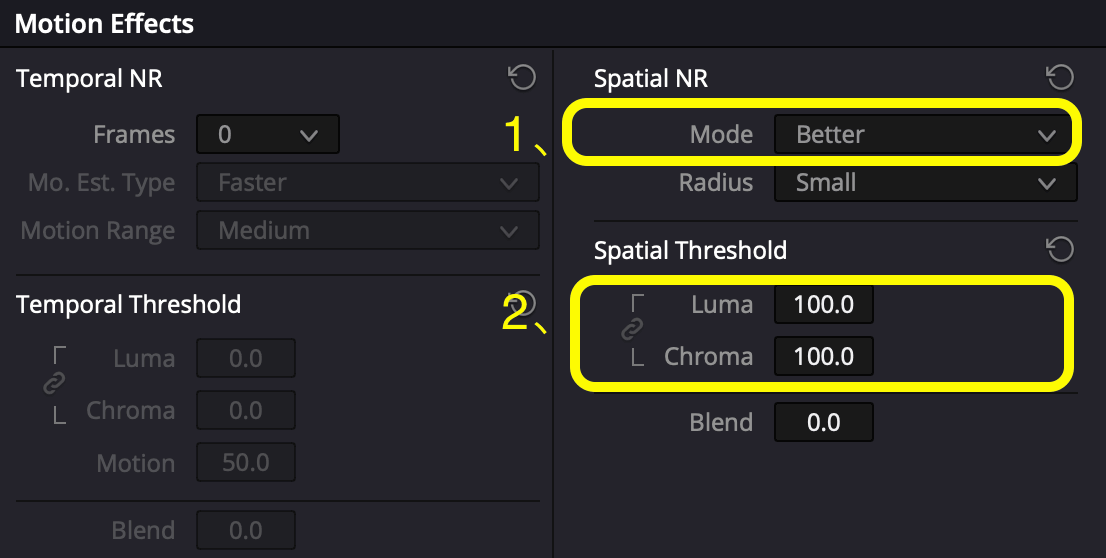Open the Mo. Est. Type dropdown
Image resolution: width=1106 pixels, height=558 pixels.
[x=367, y=183]
